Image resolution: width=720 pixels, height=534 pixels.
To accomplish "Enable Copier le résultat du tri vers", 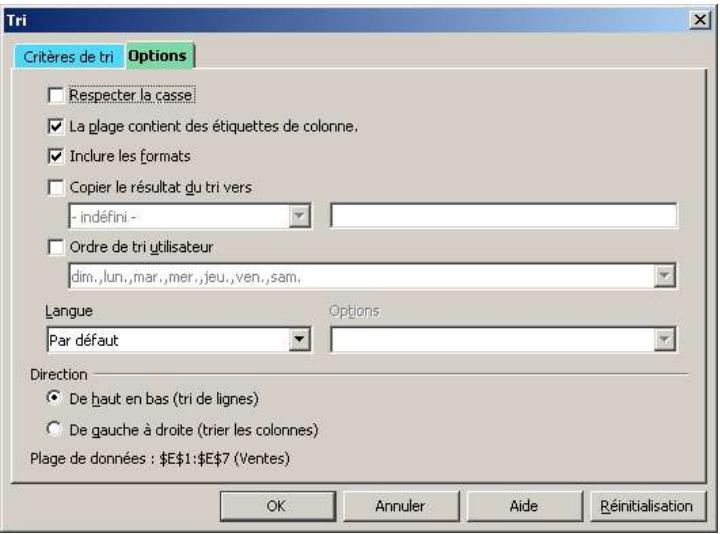I will tap(56, 187).
